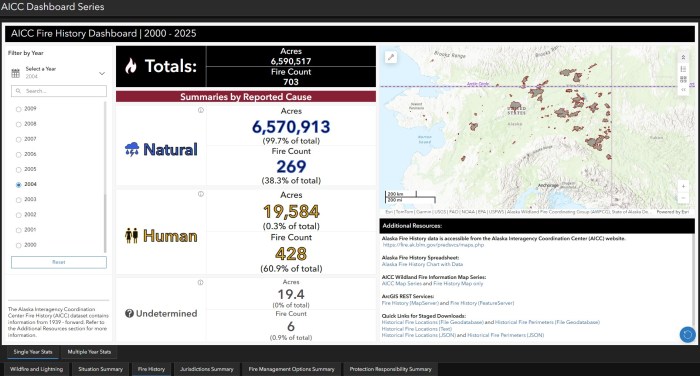Click the Human fire count value 428
Screen dimensions: 700x376
pos(291,254)
